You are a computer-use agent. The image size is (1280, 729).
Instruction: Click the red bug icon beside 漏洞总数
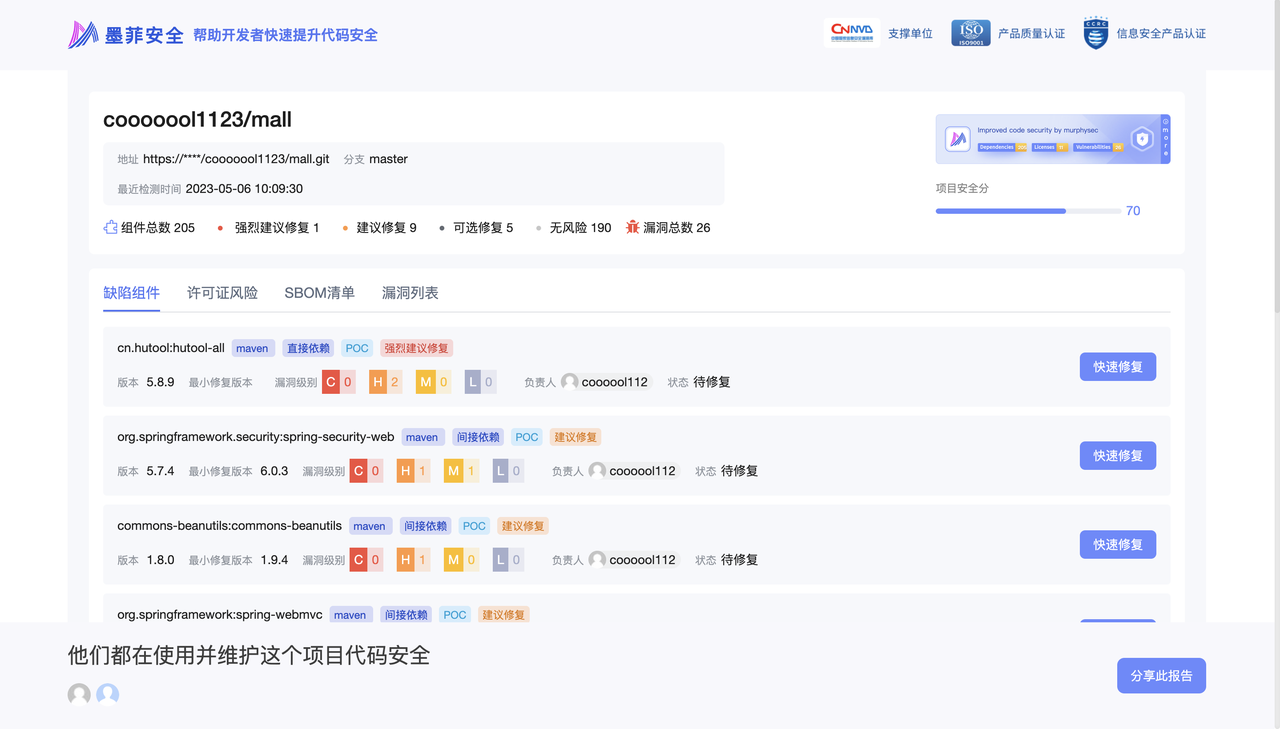point(632,228)
